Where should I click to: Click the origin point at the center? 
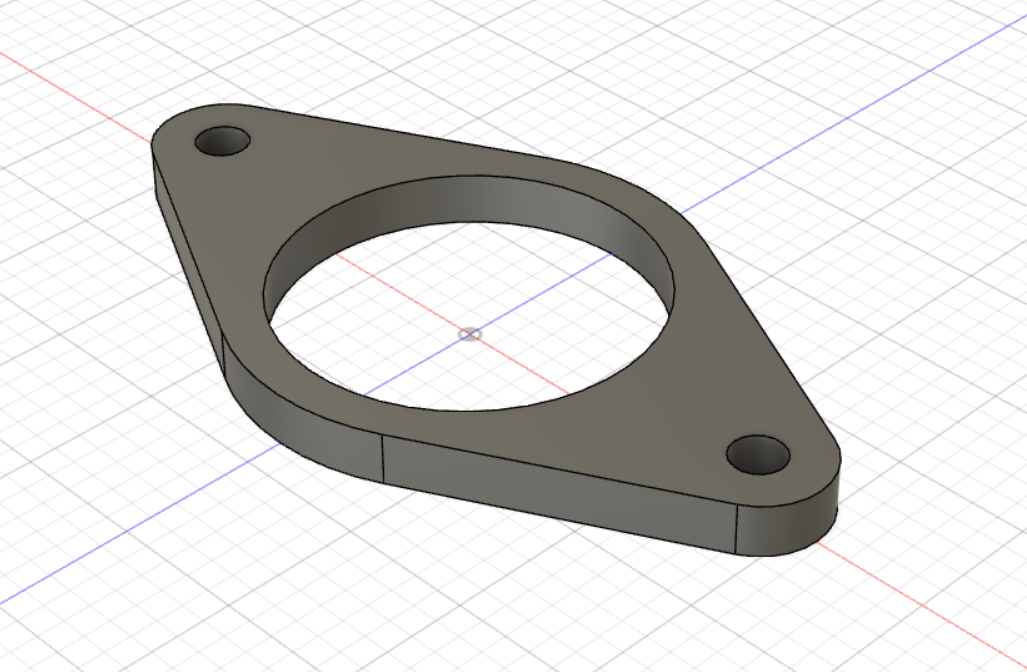(x=469, y=334)
